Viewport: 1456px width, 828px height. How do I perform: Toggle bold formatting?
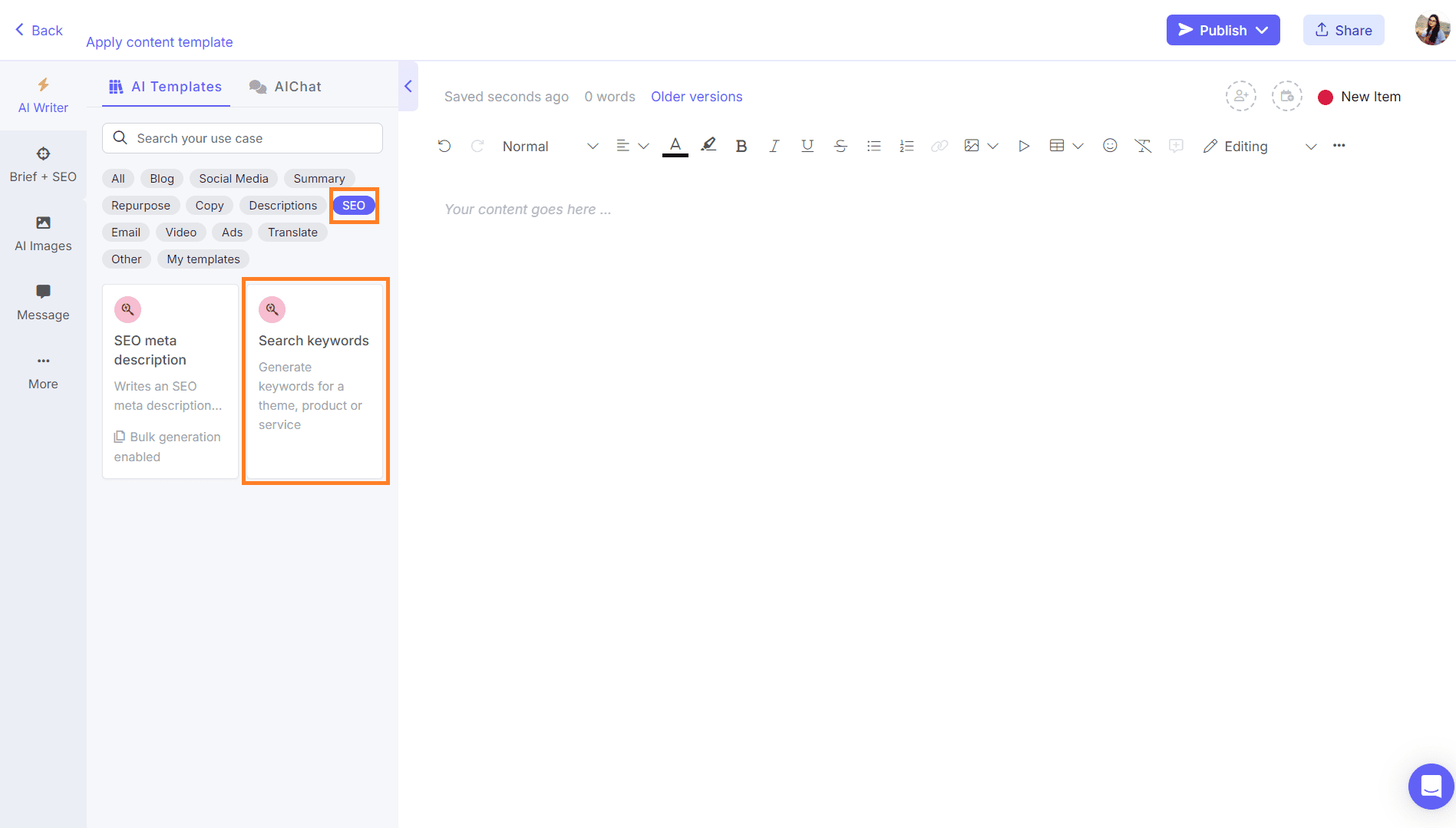(x=741, y=146)
